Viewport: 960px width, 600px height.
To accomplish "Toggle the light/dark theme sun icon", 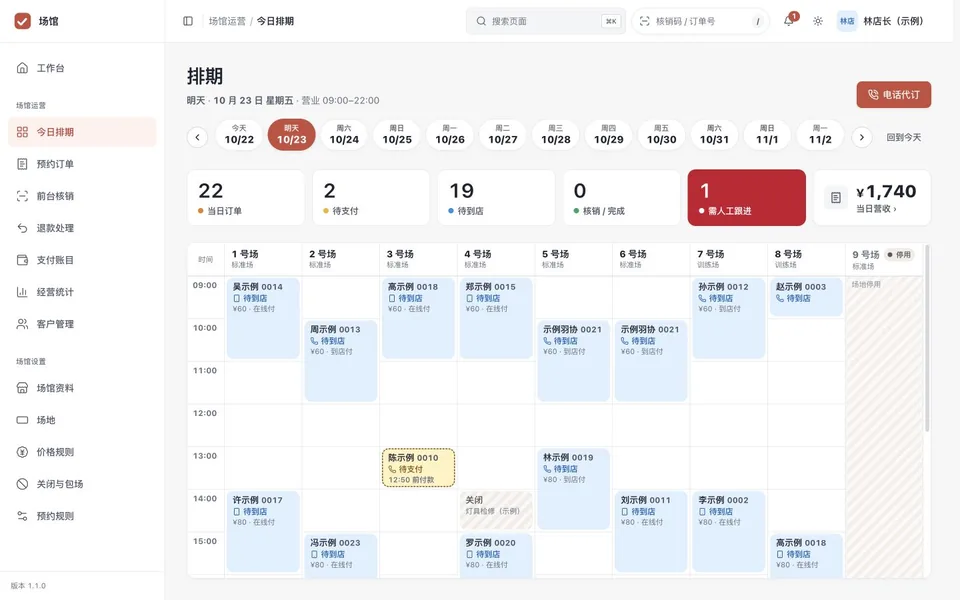I will [818, 21].
